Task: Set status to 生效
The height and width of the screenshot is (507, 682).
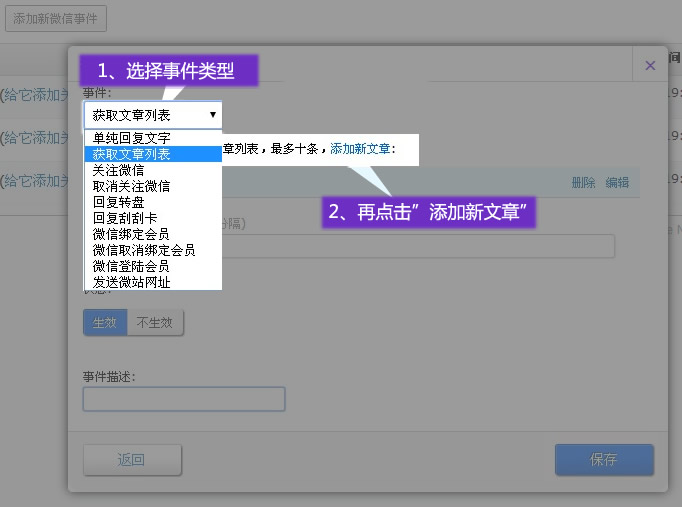Action: pos(105,323)
